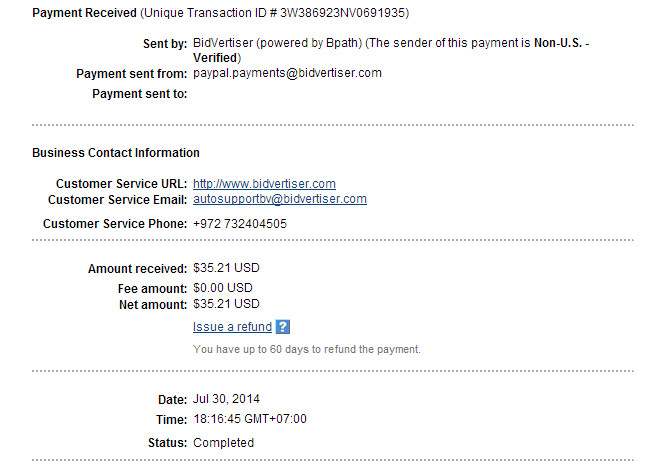The width and height of the screenshot is (664, 466).
Task: Click the Business Contact Information heading
Action: (x=116, y=153)
